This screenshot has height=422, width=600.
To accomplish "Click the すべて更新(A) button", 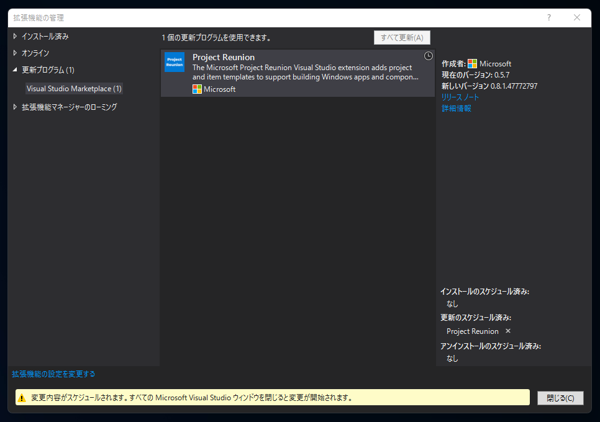I will tap(402, 37).
